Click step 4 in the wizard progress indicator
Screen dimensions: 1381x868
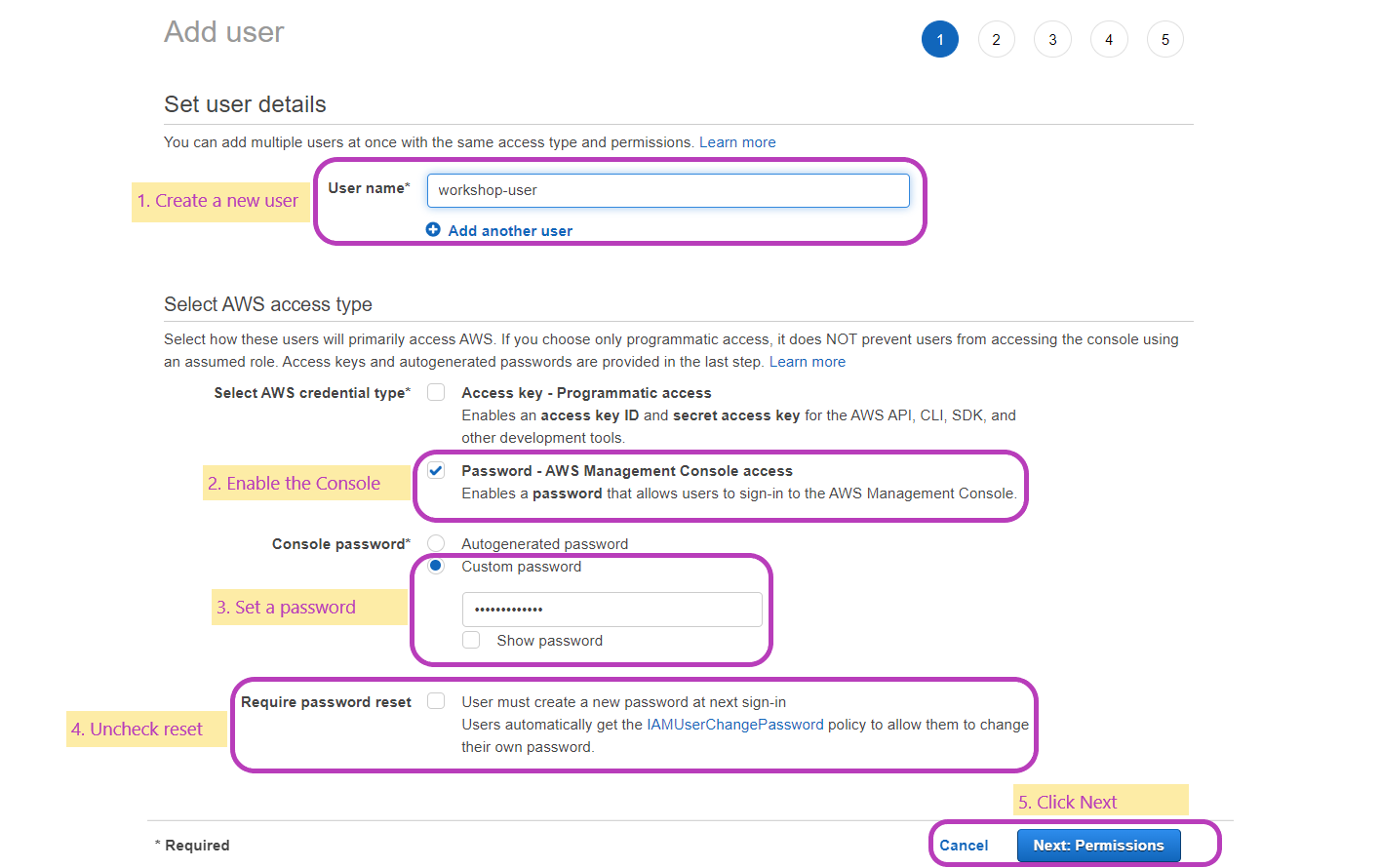(1109, 39)
